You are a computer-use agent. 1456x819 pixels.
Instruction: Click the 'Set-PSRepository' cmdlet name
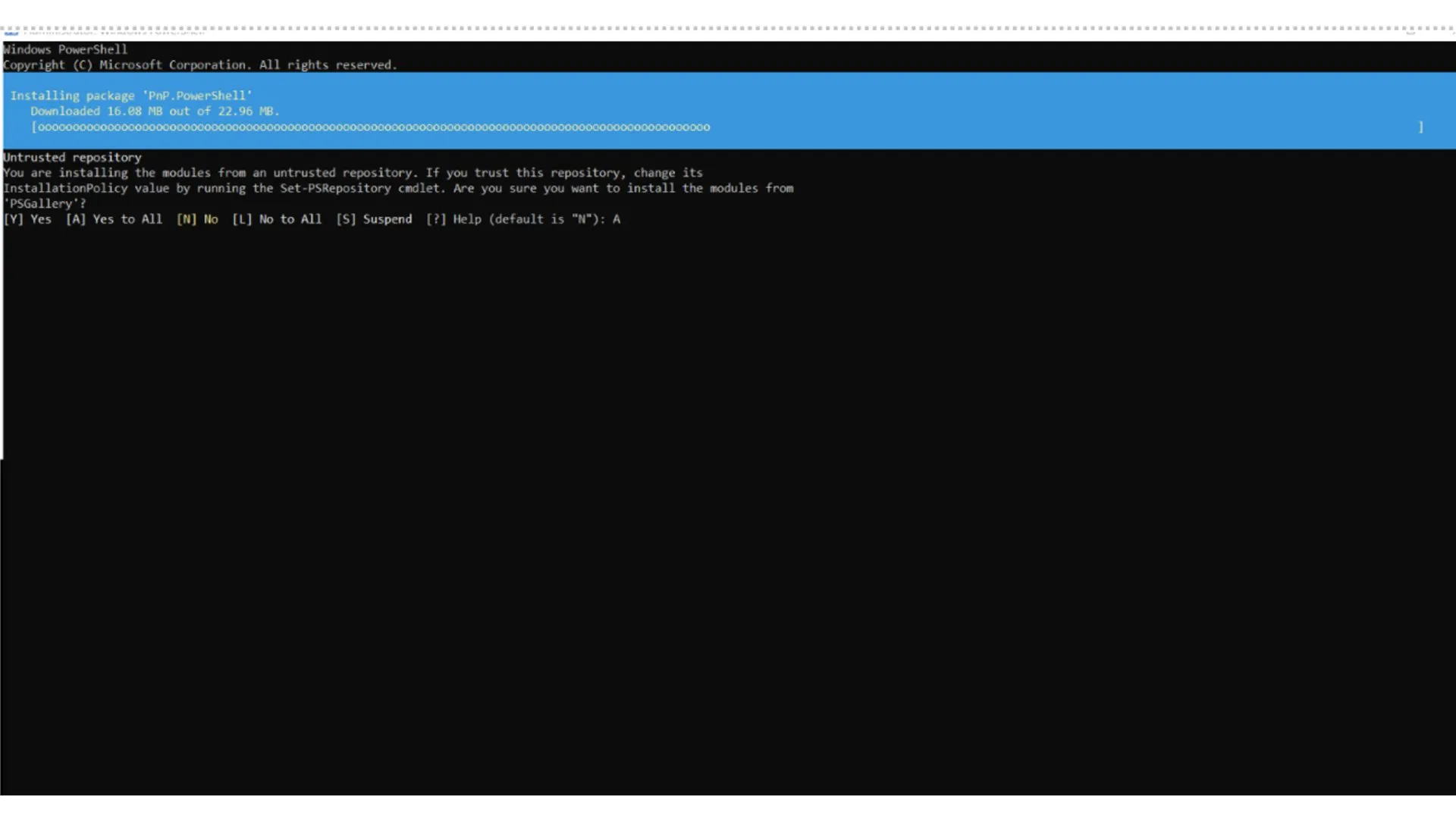pos(335,188)
